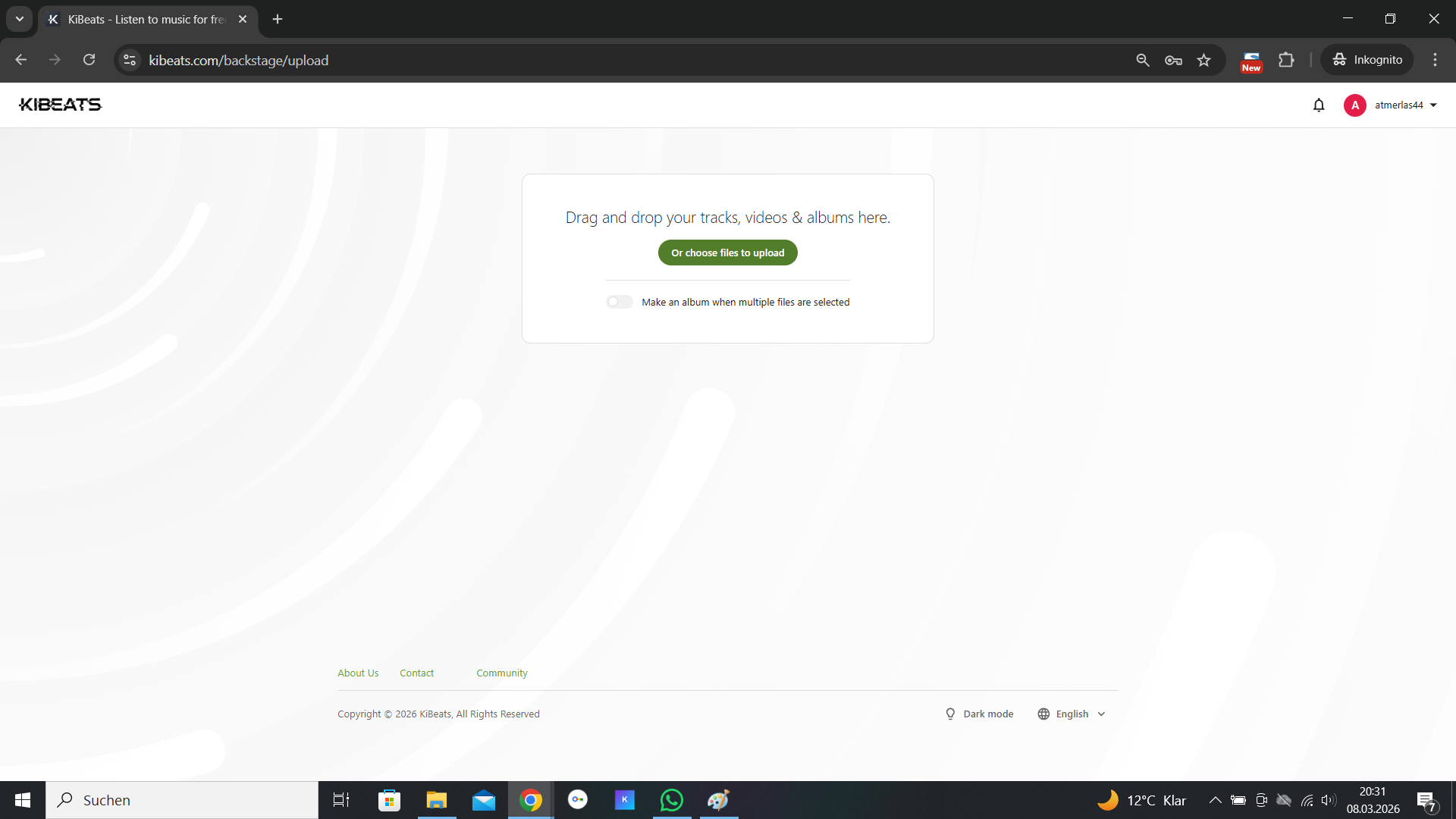Open the password key icon

coord(1173,60)
